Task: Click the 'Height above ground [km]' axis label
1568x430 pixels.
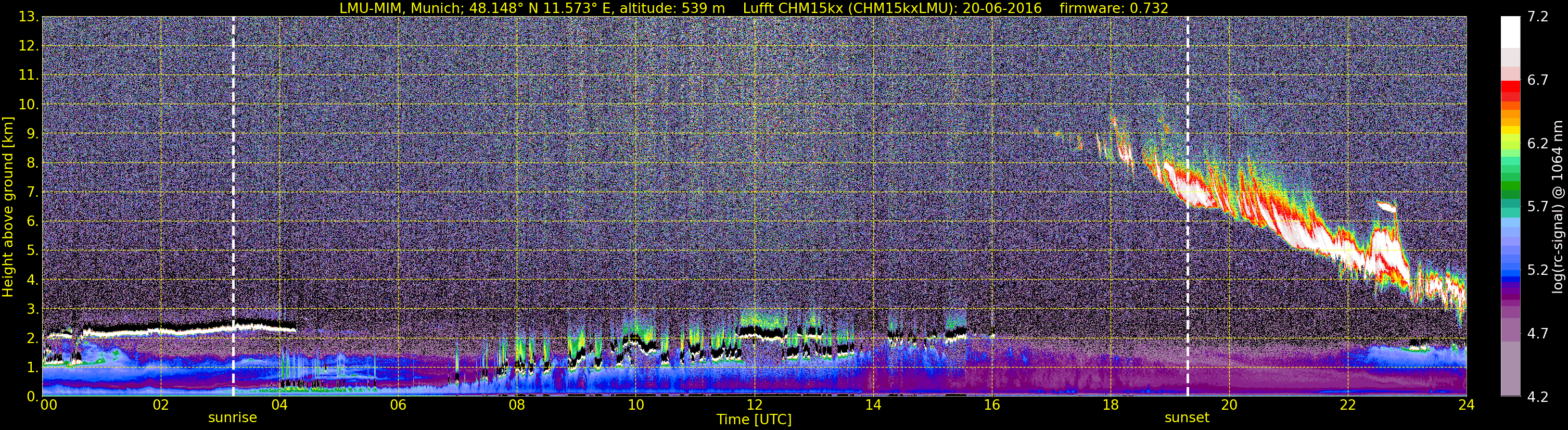Action: pos(8,206)
